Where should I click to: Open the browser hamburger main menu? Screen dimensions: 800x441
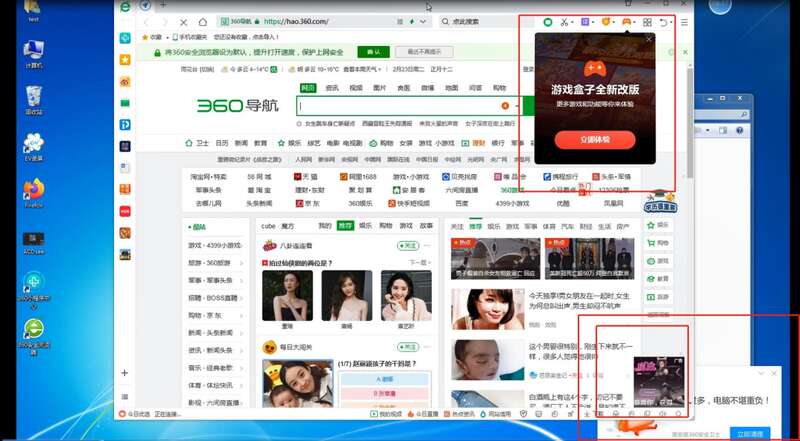tap(684, 22)
